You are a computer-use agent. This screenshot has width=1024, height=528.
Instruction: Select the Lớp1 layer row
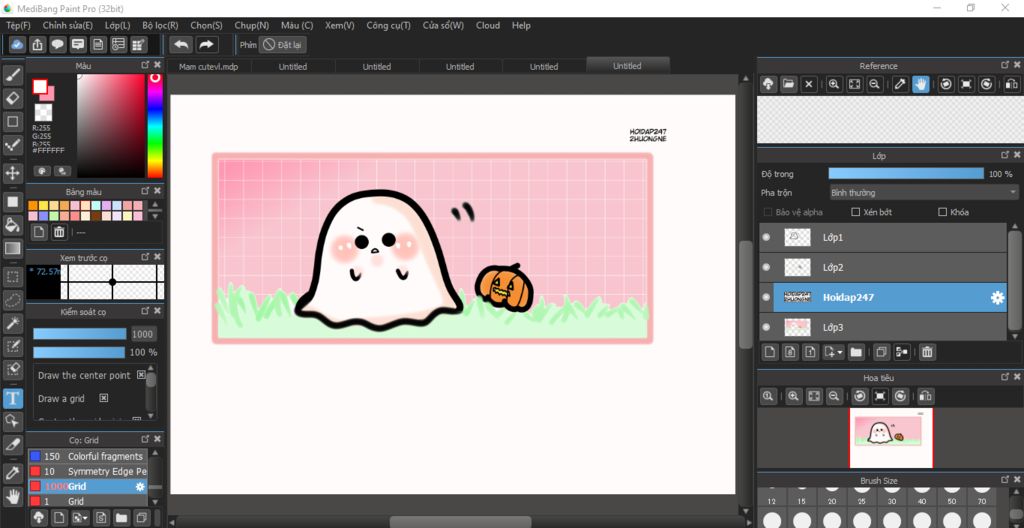(882, 237)
